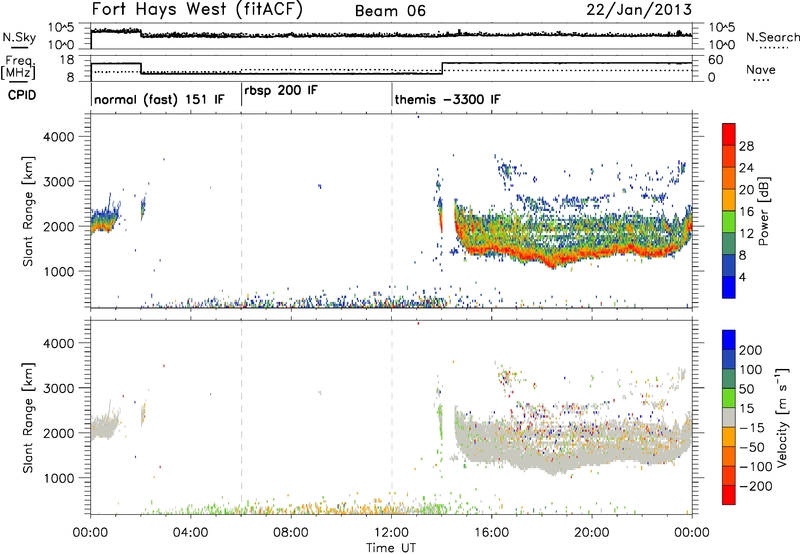Viewport: 800px width, 554px height.
Task: Click the date '22/Jan/2013'
Action: 639,9
